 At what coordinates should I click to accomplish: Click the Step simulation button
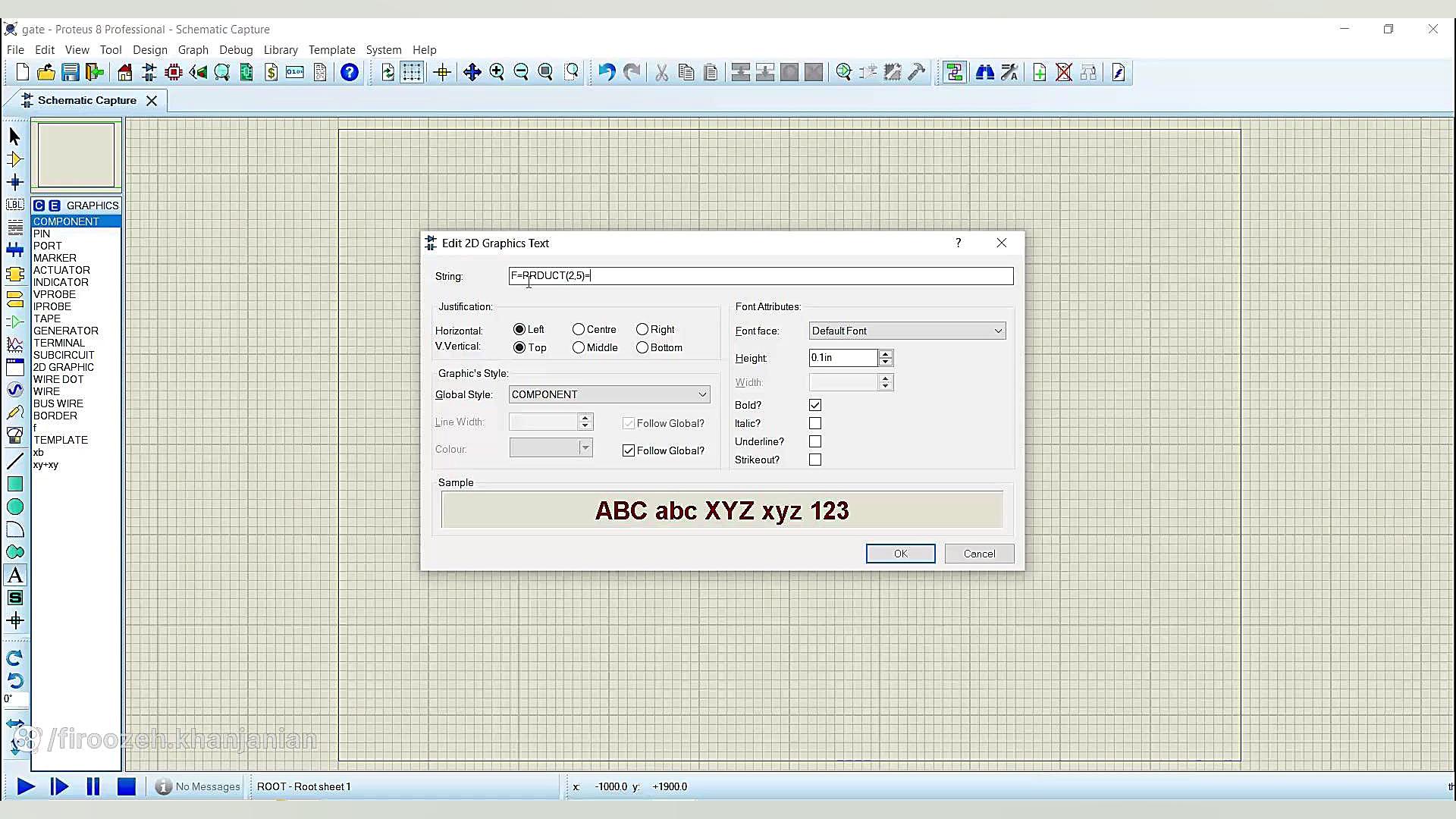coord(59,786)
